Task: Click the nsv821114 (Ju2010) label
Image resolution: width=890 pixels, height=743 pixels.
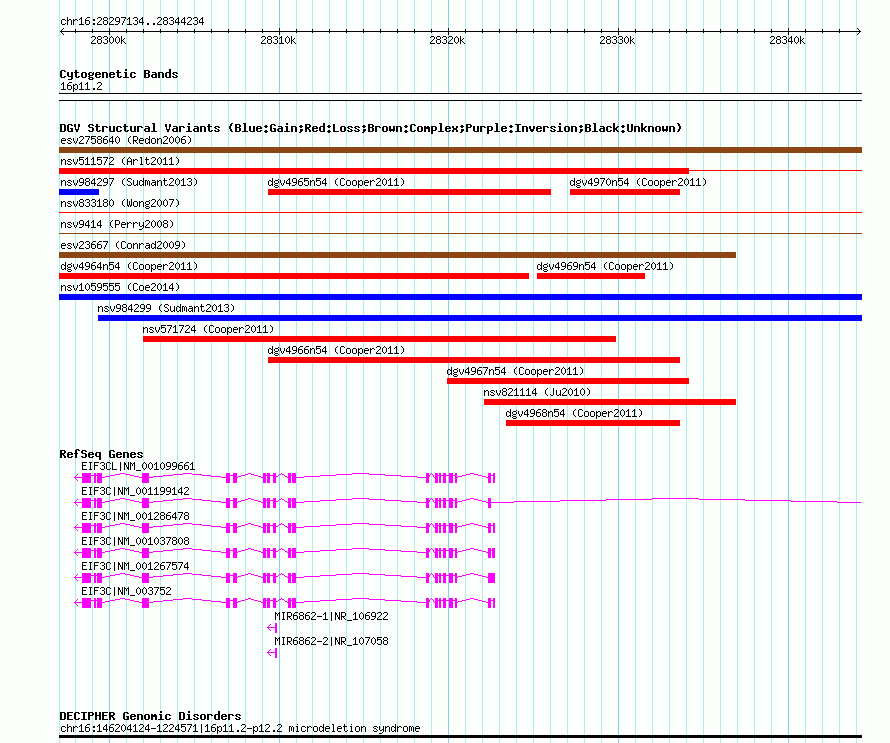Action: pos(537,392)
